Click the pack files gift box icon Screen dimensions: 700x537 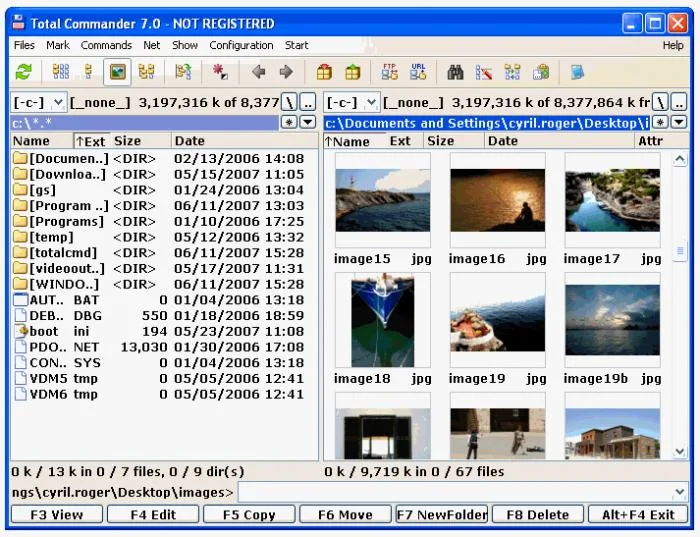coord(324,72)
